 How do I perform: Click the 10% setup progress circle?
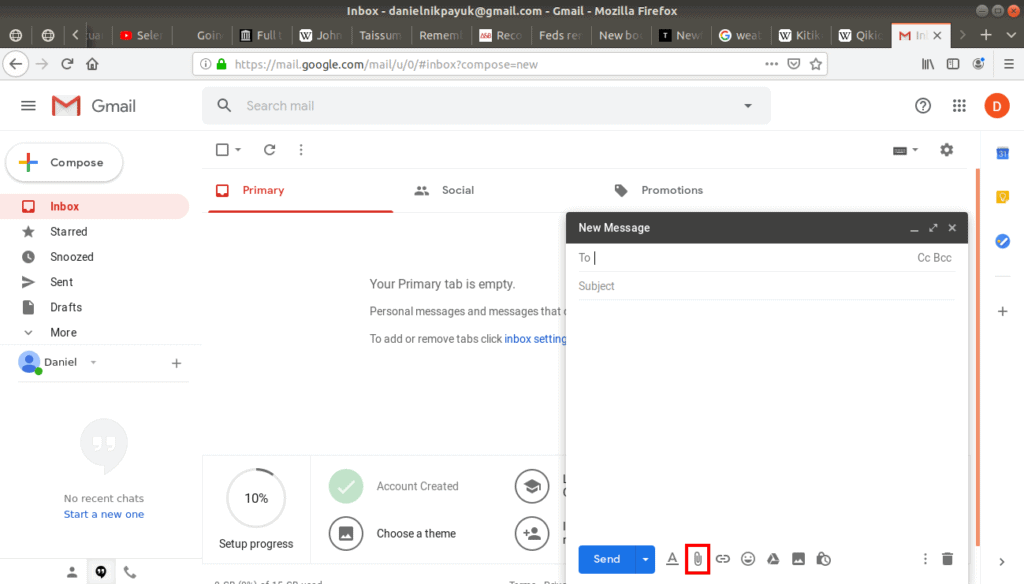point(256,498)
